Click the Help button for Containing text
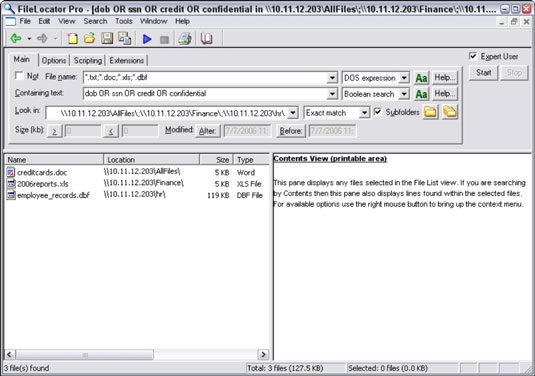This screenshot has height=376, width=535. [444, 94]
